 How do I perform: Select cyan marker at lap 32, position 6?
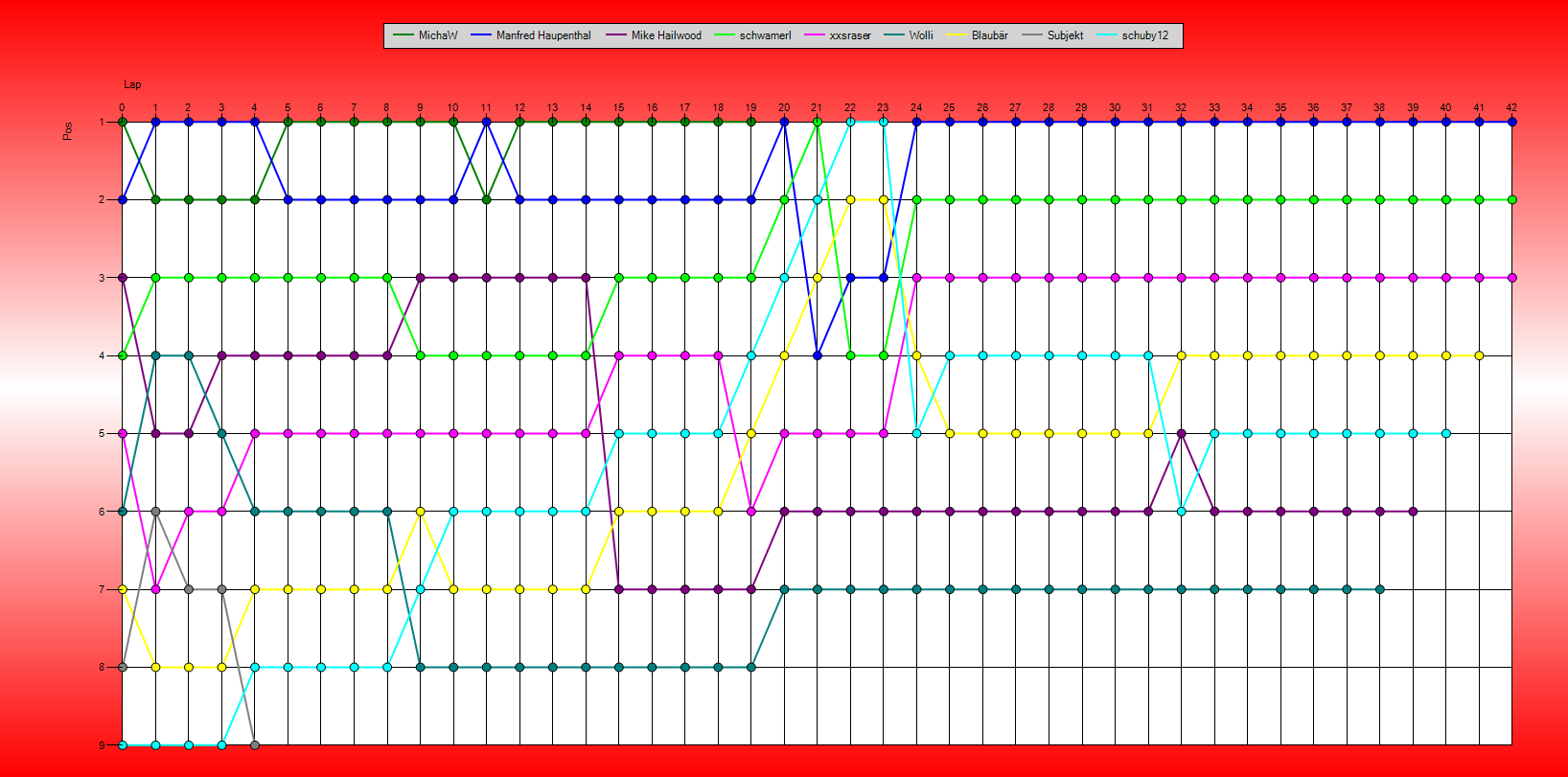click(x=1181, y=512)
